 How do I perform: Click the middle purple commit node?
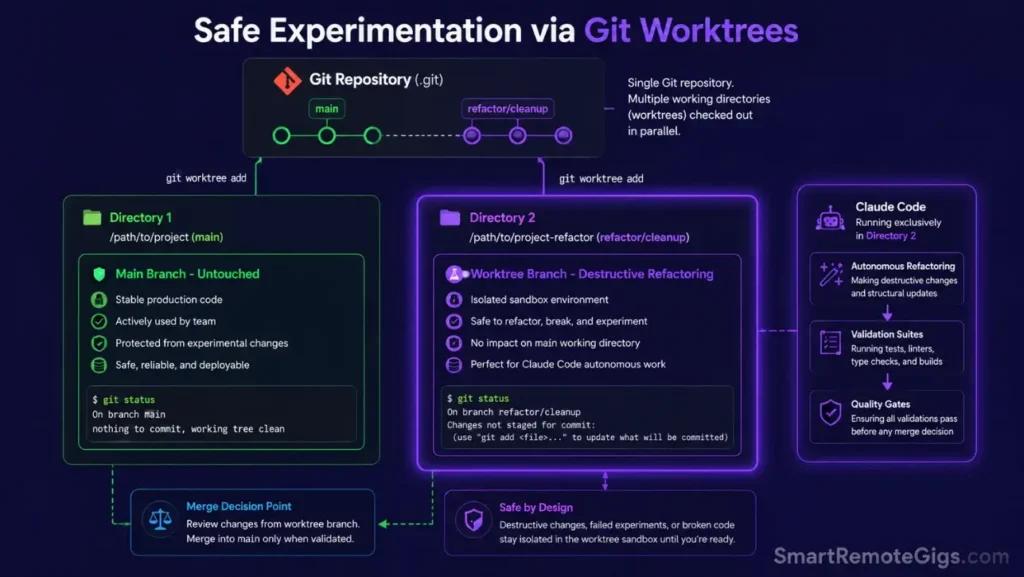[517, 136]
